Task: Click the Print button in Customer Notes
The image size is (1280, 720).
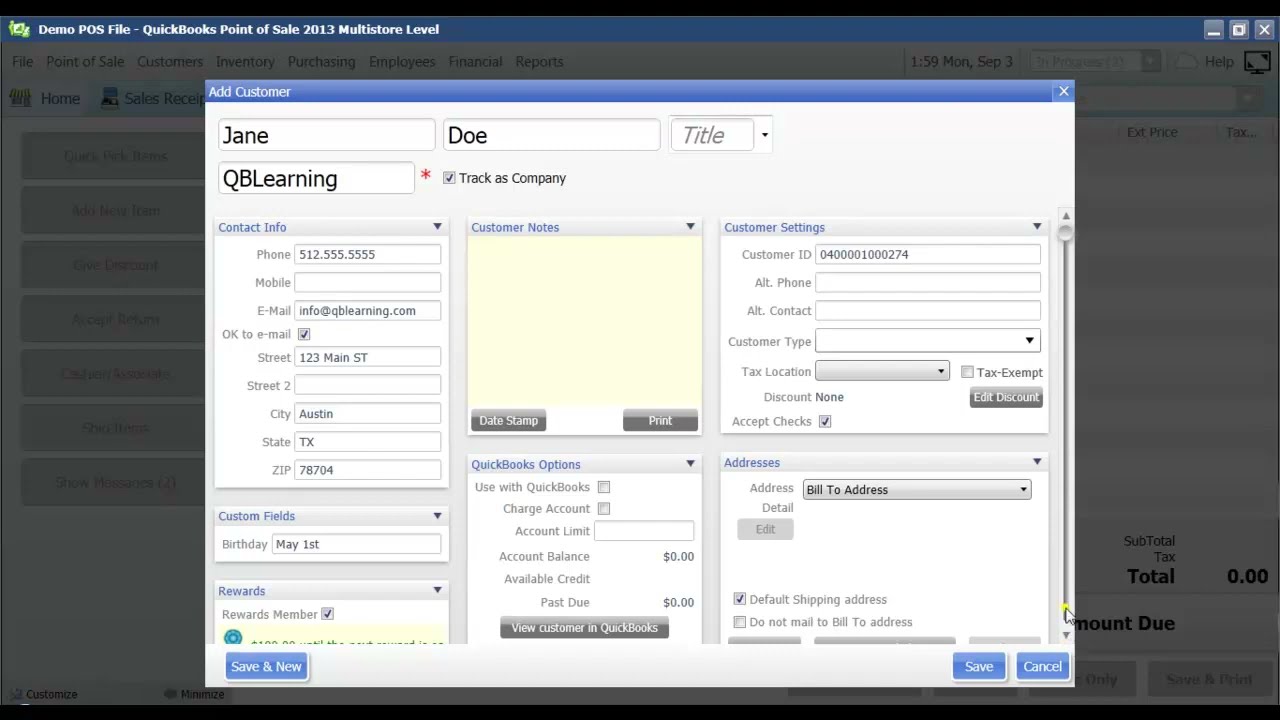Action: coord(660,420)
